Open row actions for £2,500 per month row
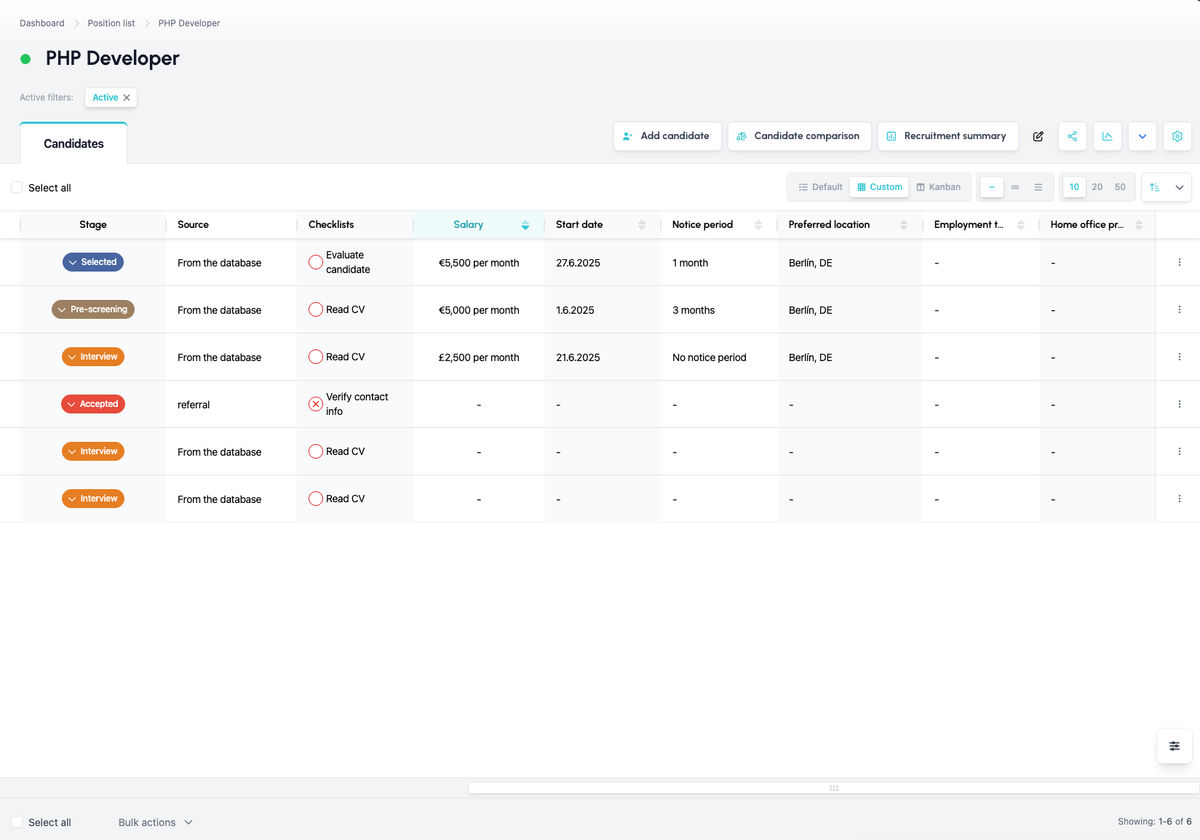 (x=1179, y=357)
